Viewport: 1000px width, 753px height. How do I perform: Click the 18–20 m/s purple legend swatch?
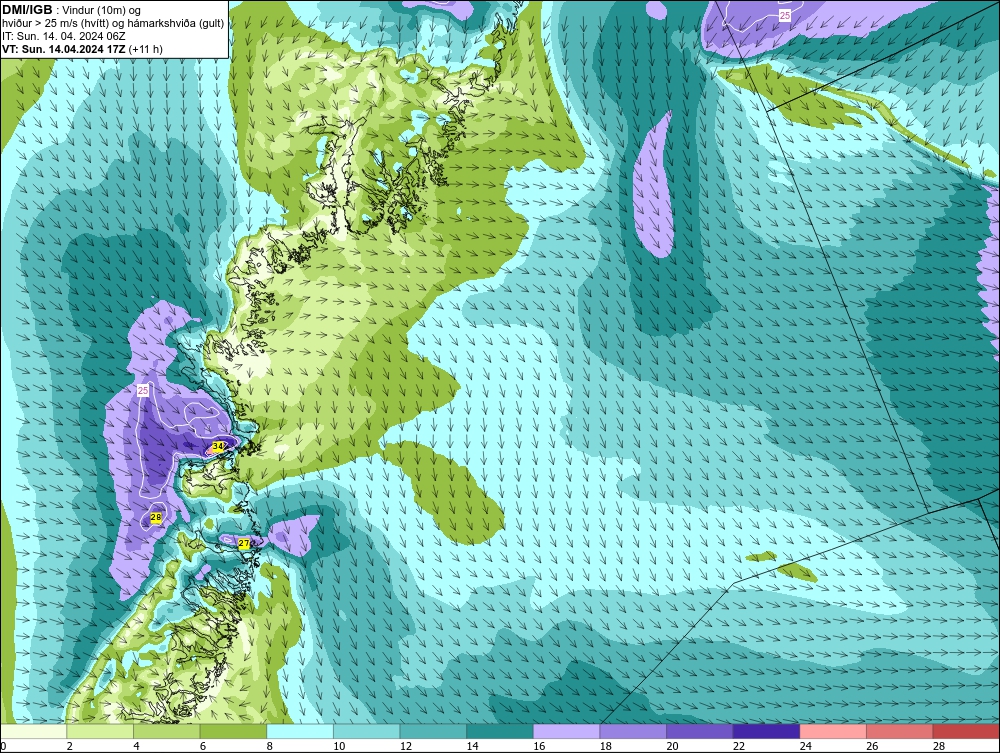click(633, 731)
